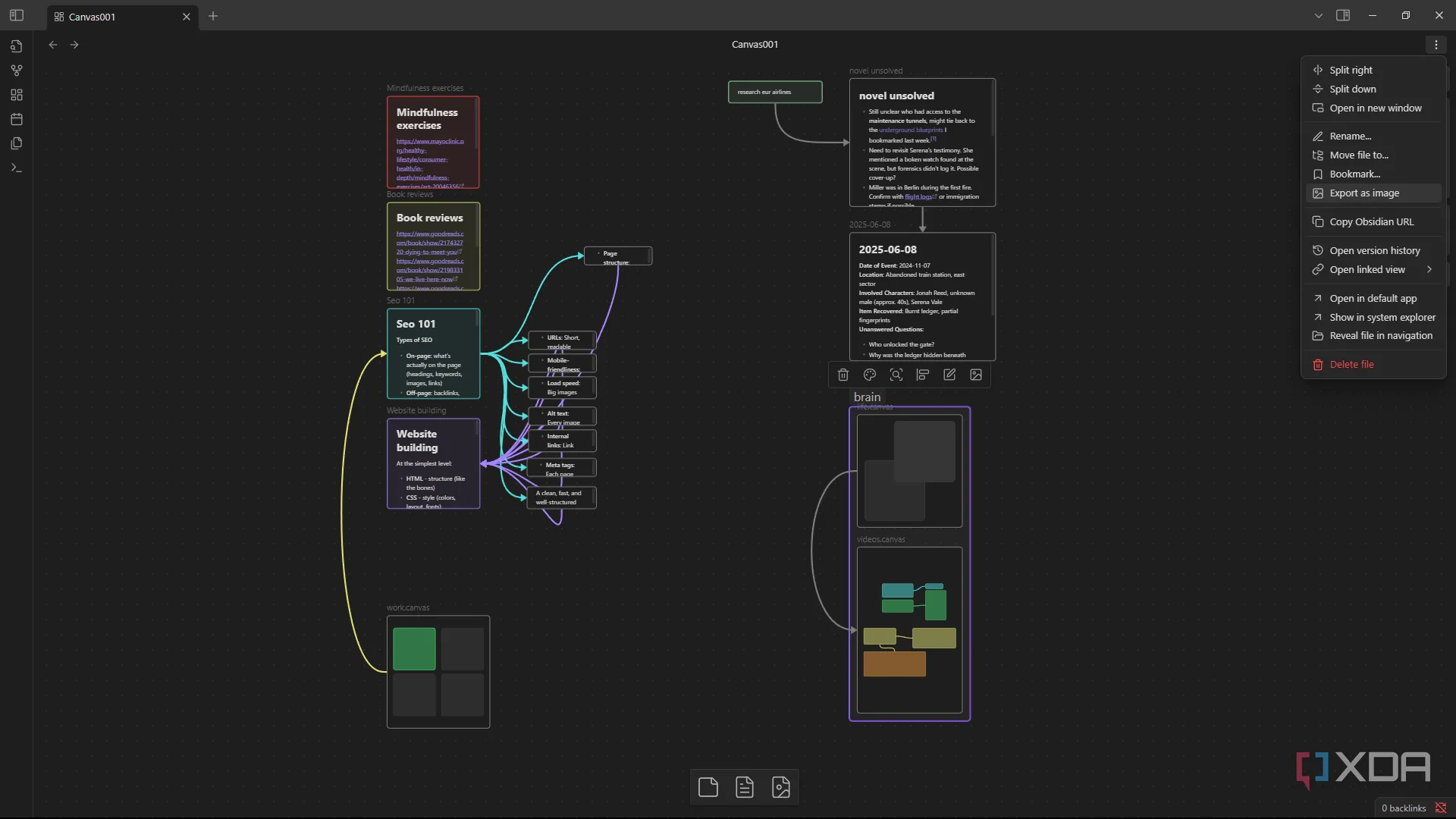
Task: Click zoom to selection icon
Action: [896, 375]
